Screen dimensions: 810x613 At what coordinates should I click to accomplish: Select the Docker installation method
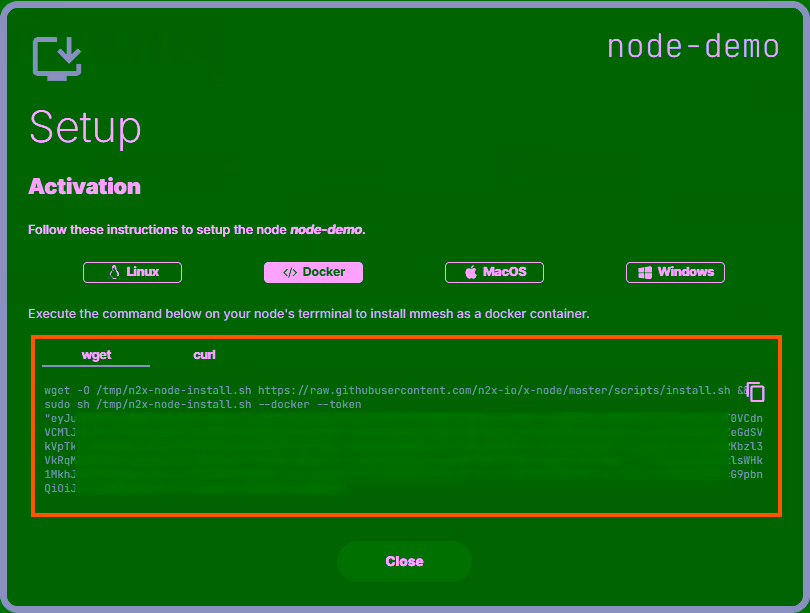[x=313, y=272]
